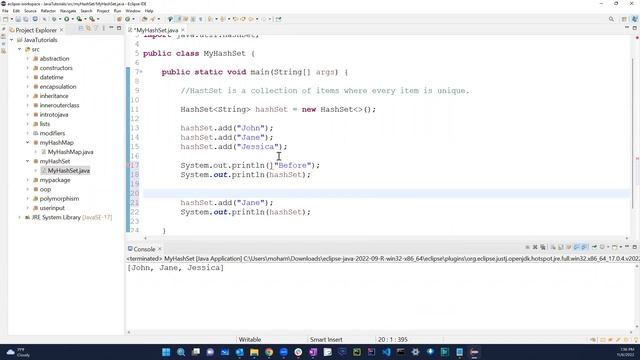Expand the abstraction package
This screenshot has height=360, width=640.
(x=28, y=59)
